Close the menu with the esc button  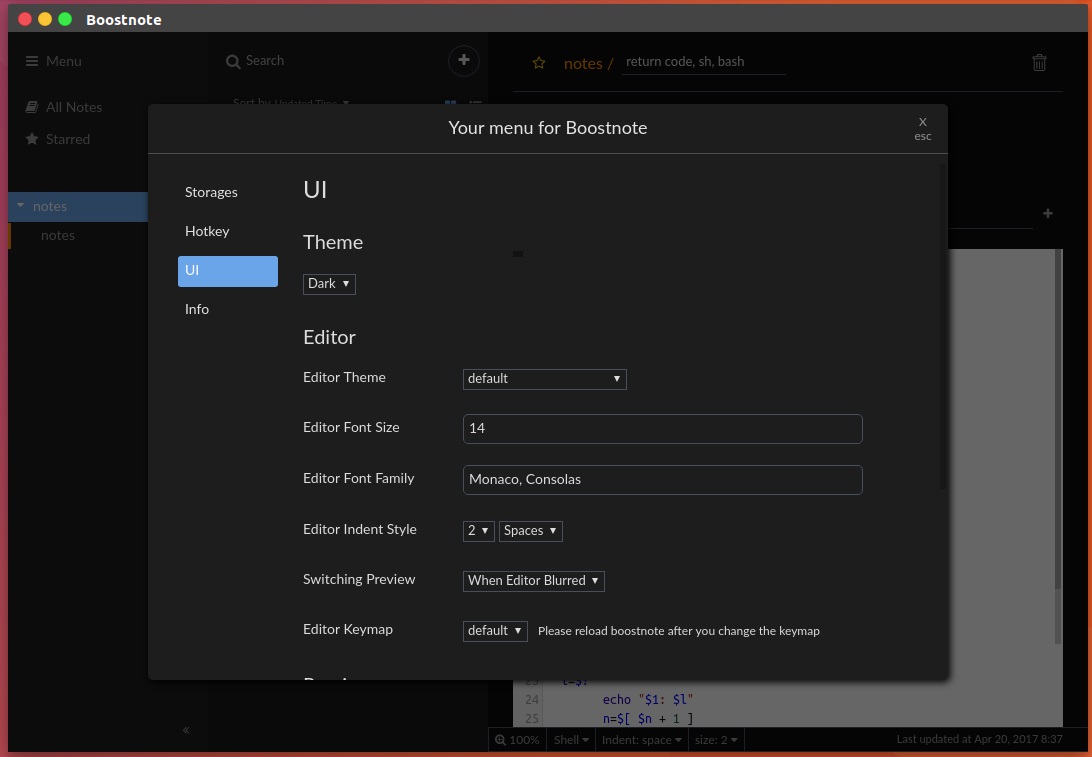pyautogui.click(x=922, y=128)
